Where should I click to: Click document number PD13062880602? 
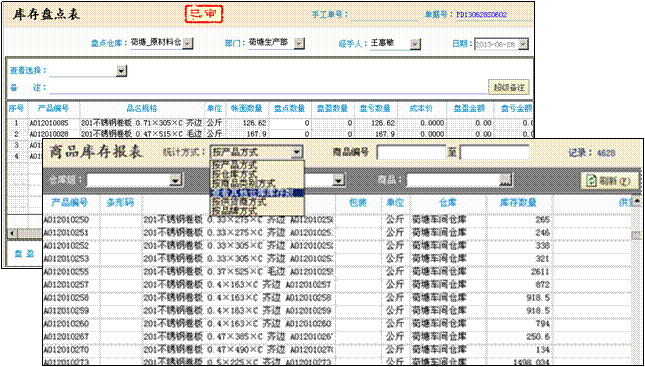pos(482,15)
